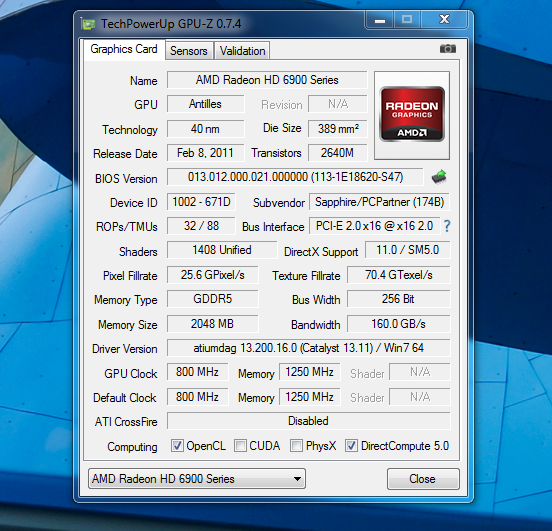Click the Texture Fillrate field 70.4 GTexel/s
The width and height of the screenshot is (552, 531).
pos(399,275)
